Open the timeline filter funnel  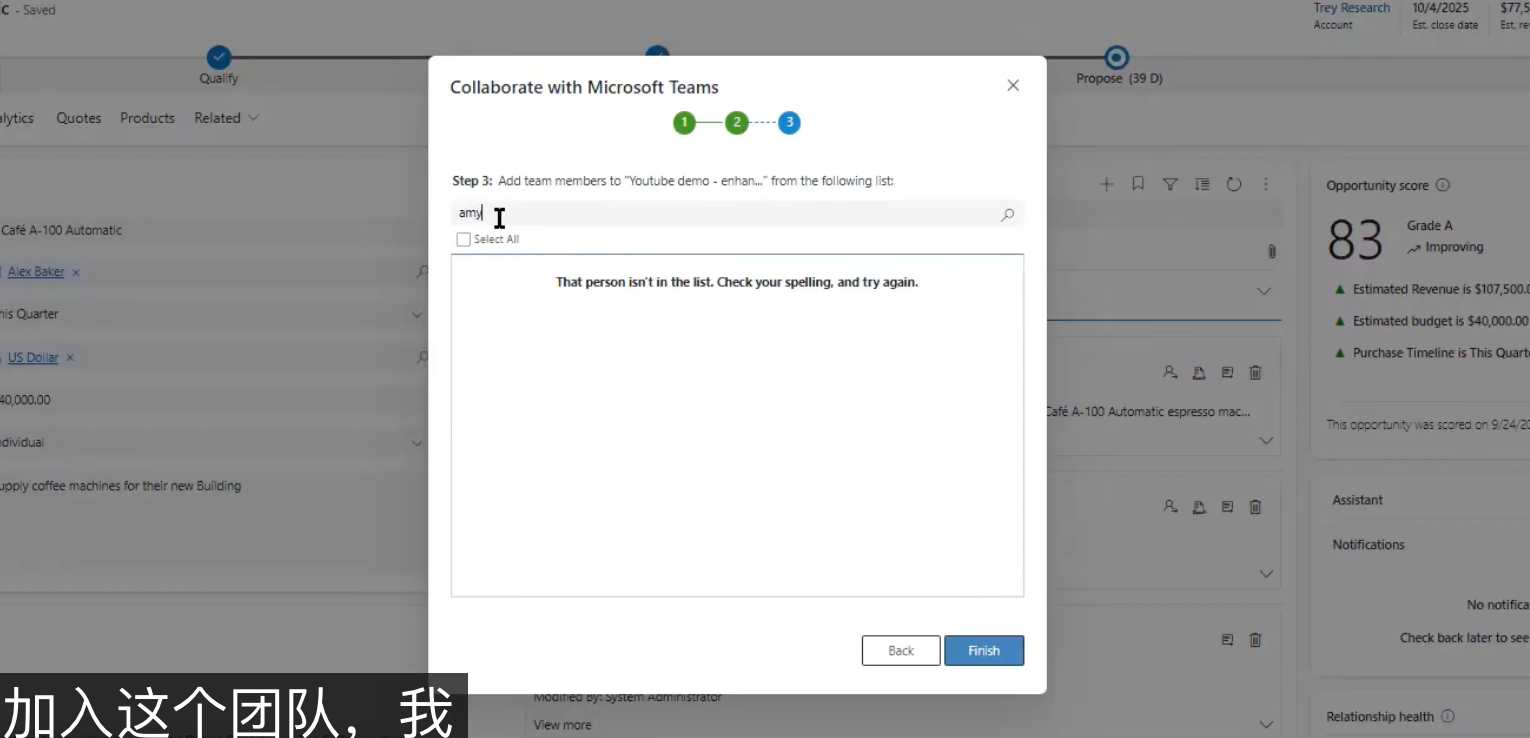tap(1170, 184)
